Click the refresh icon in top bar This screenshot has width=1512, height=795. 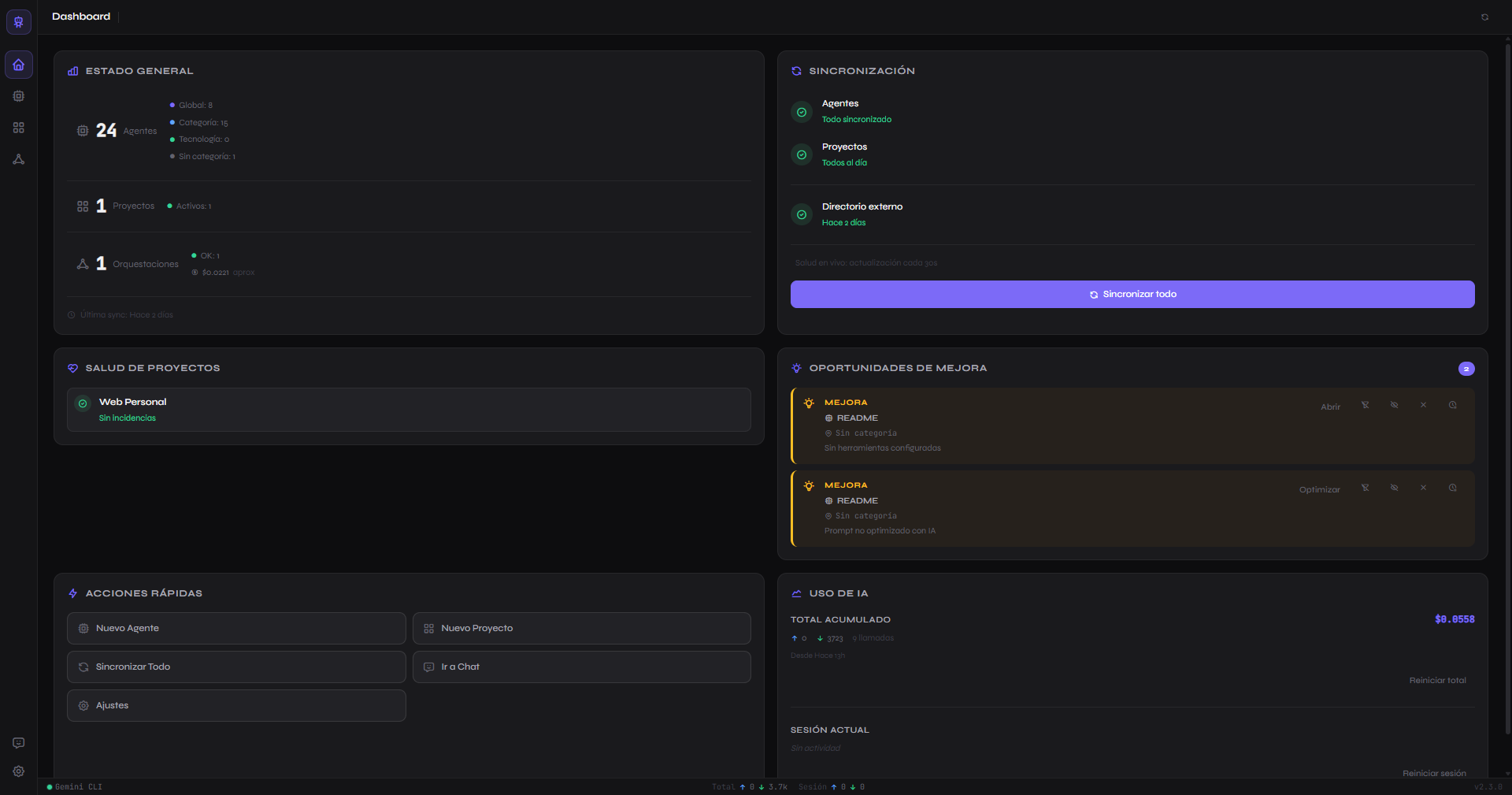(x=1484, y=17)
